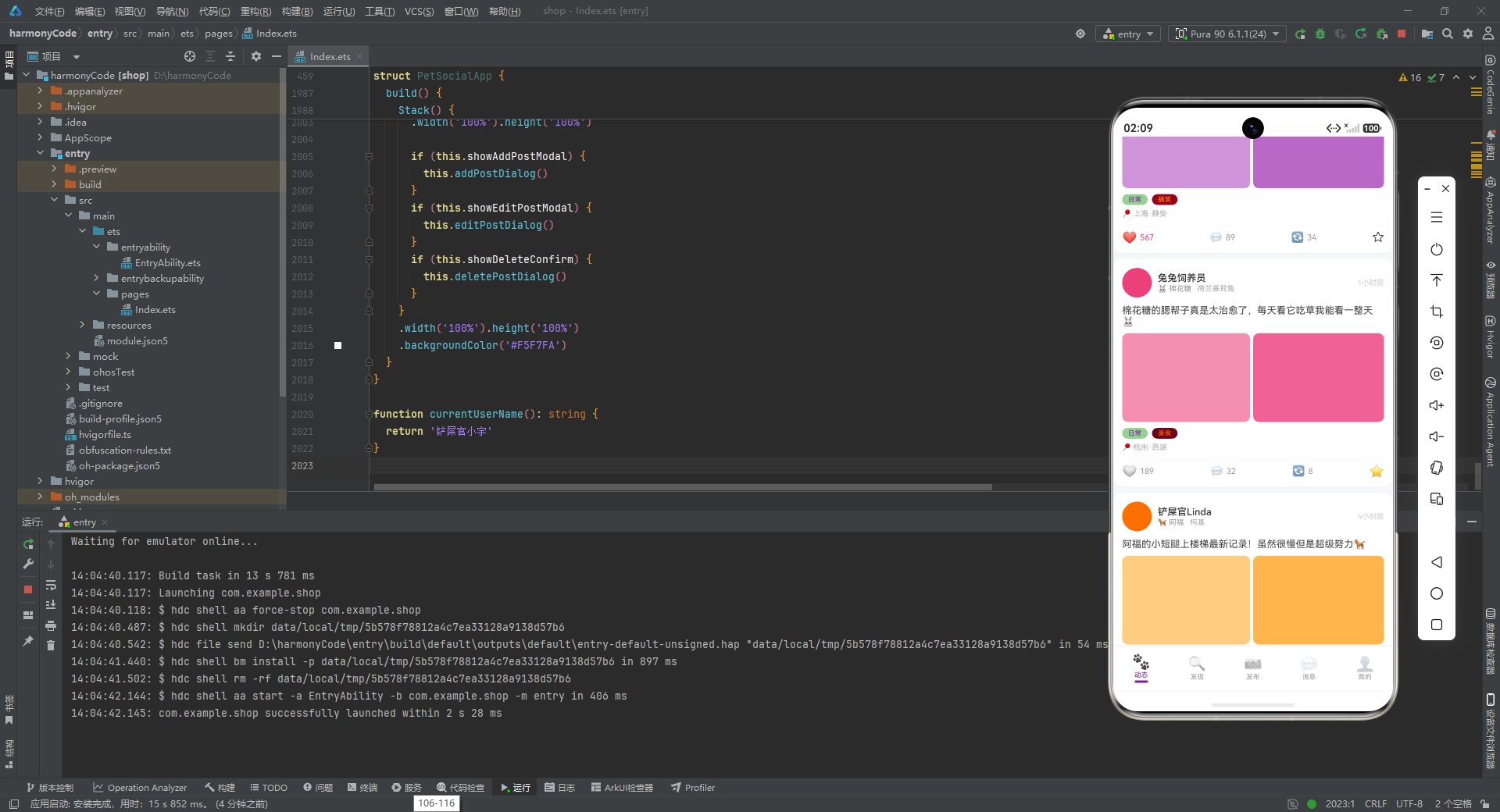
Task: Open the Operation Analyzer tool window
Action: point(140,788)
